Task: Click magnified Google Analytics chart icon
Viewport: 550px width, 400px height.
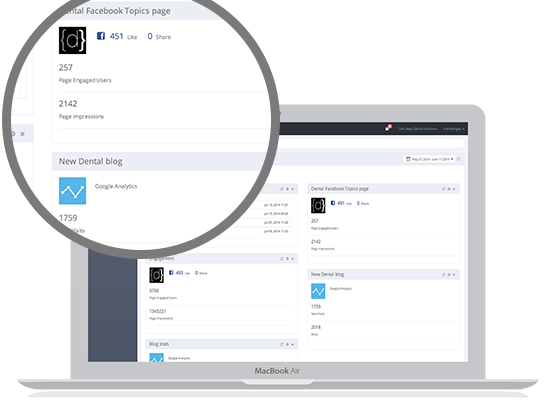Action: pos(72,191)
